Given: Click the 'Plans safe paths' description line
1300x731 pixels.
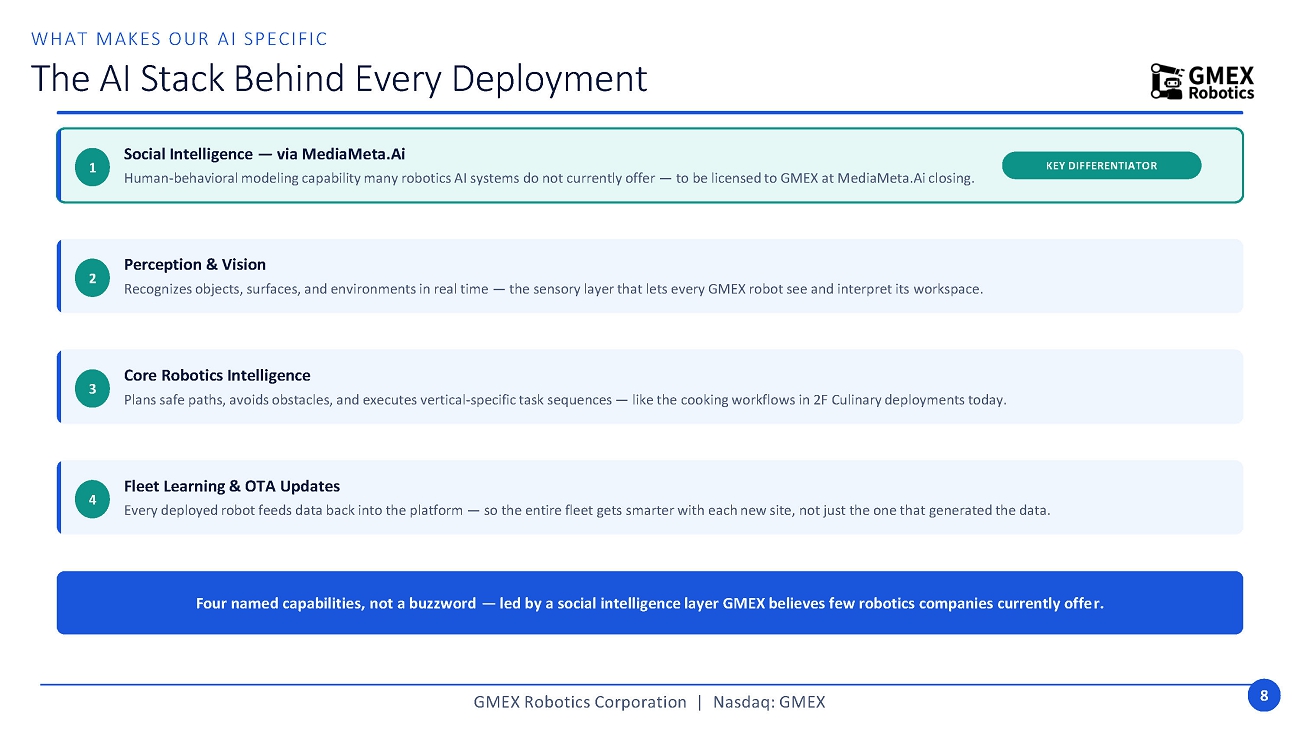Looking at the screenshot, I should tap(565, 400).
